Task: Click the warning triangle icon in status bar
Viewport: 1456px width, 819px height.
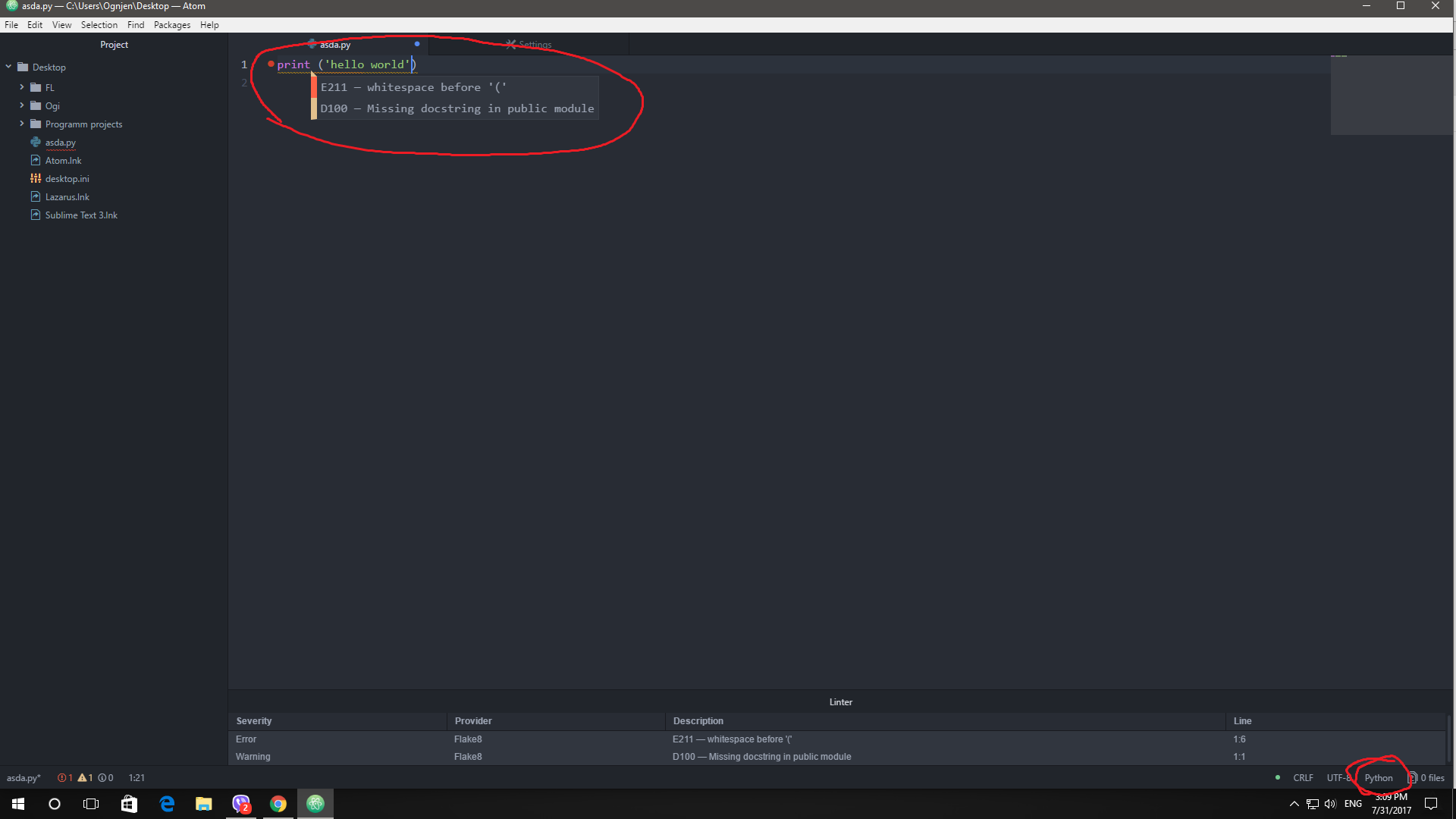Action: point(83,777)
